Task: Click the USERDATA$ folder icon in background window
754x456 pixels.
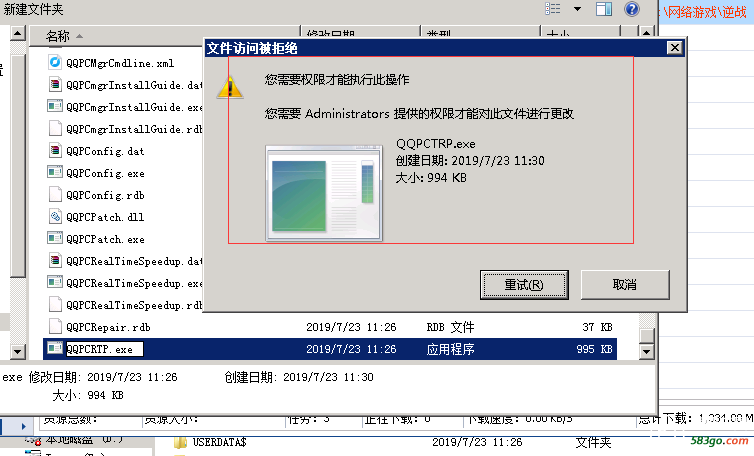Action: (180, 443)
